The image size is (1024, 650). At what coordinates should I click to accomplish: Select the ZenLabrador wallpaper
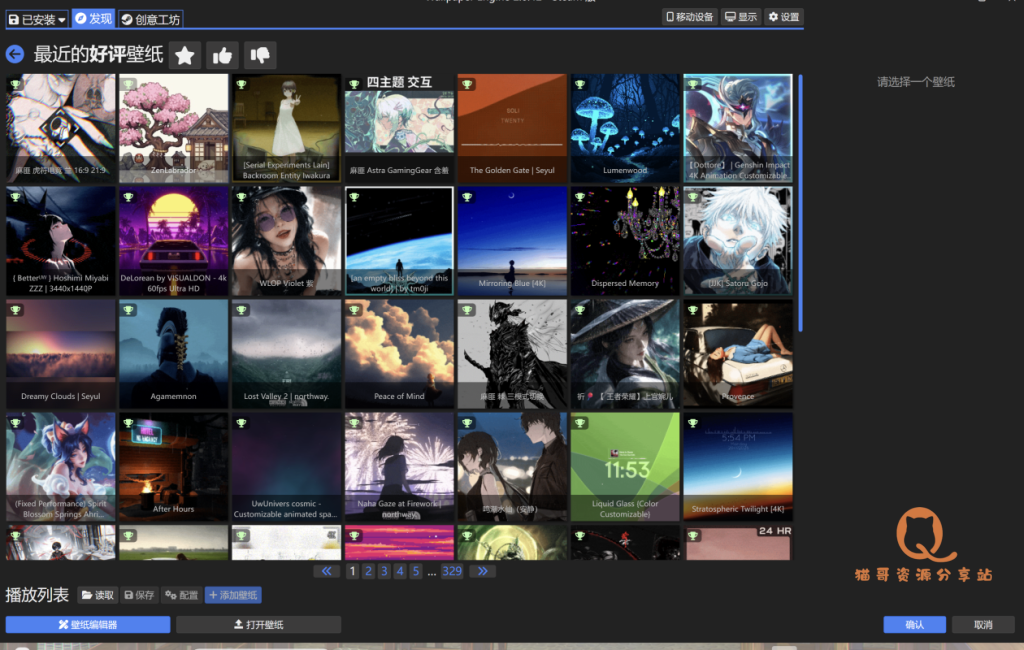[x=174, y=128]
